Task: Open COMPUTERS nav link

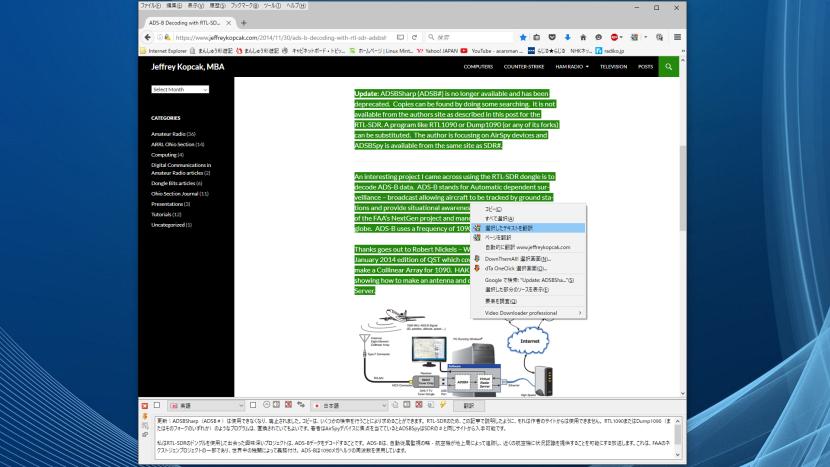Action: click(x=478, y=67)
